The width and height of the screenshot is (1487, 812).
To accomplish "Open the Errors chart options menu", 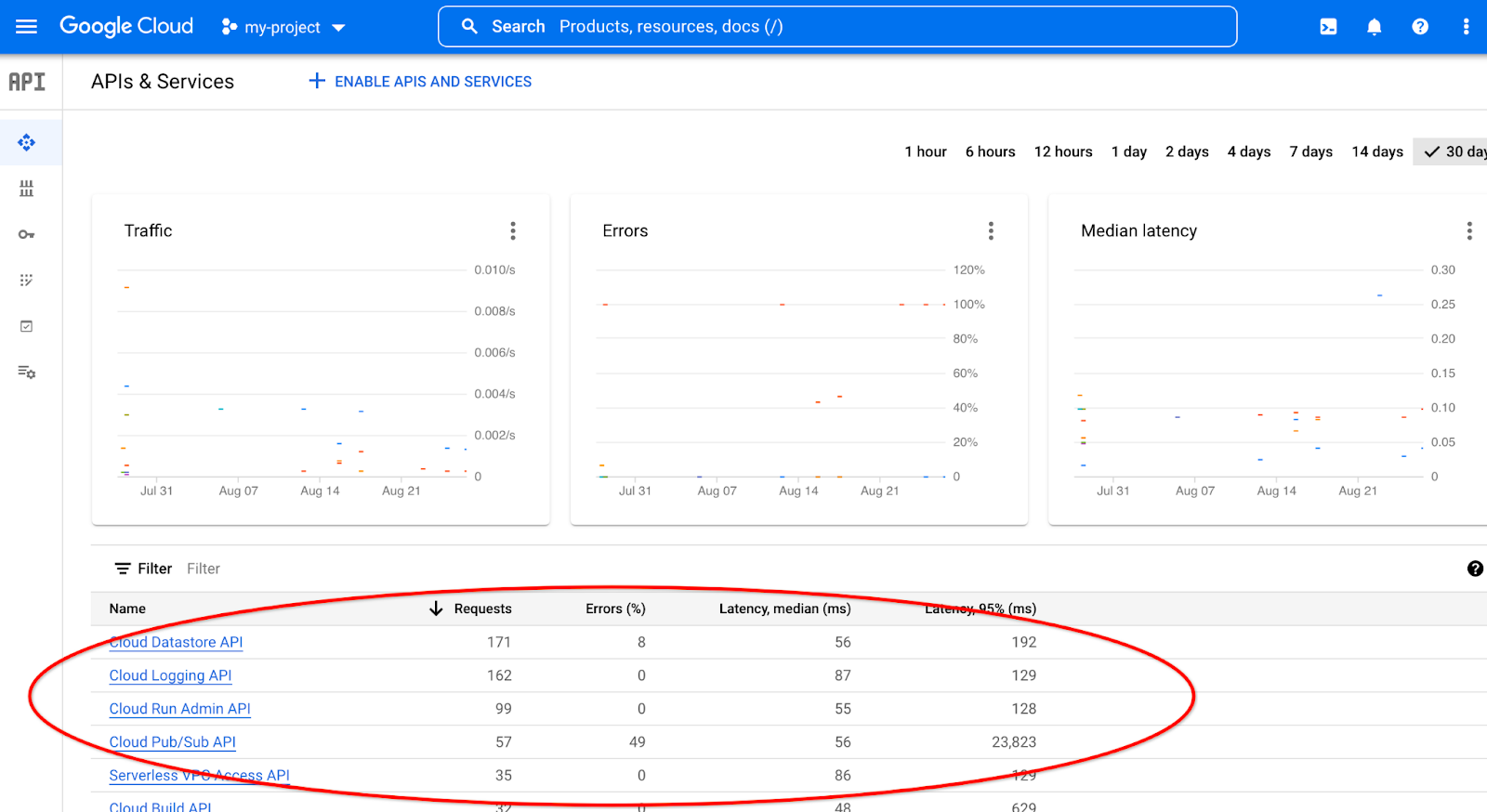I will [991, 230].
